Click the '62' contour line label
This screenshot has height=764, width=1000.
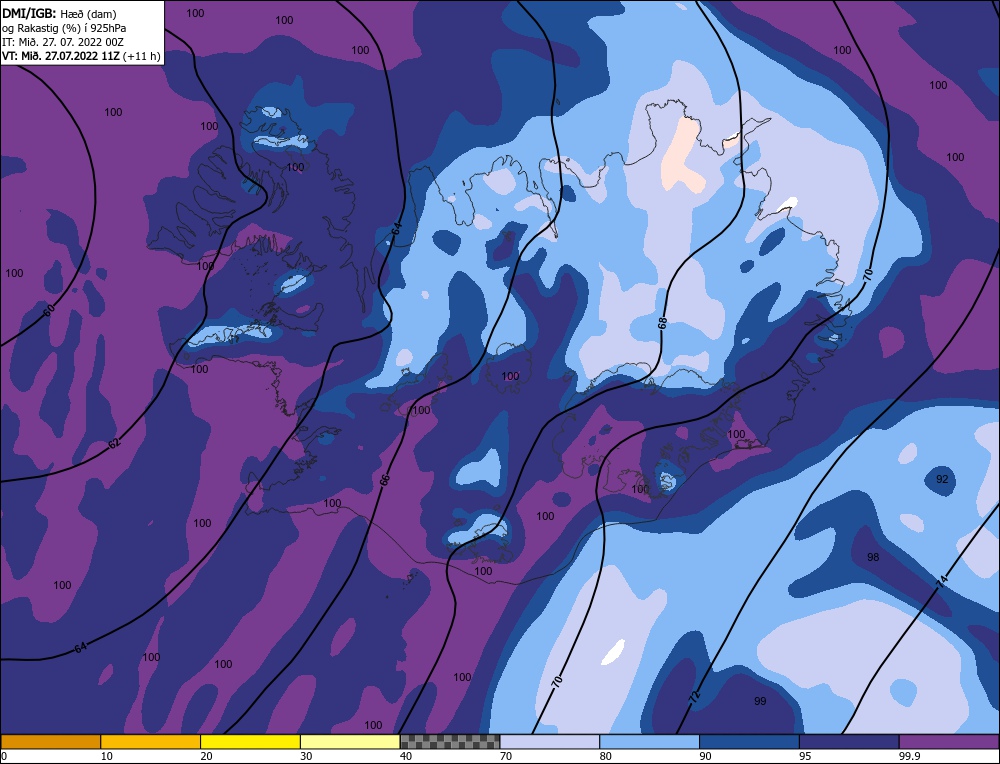pyautogui.click(x=114, y=443)
